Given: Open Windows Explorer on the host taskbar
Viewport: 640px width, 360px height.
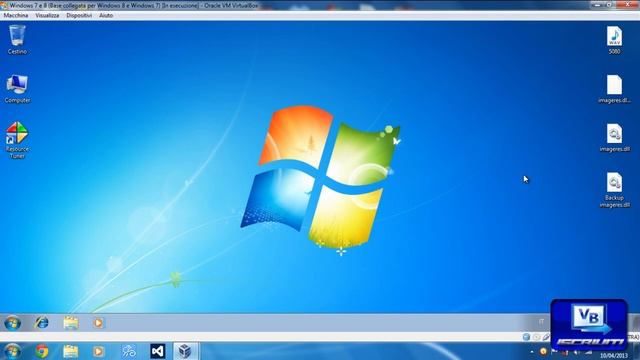Looking at the screenshot, I should (71, 351).
